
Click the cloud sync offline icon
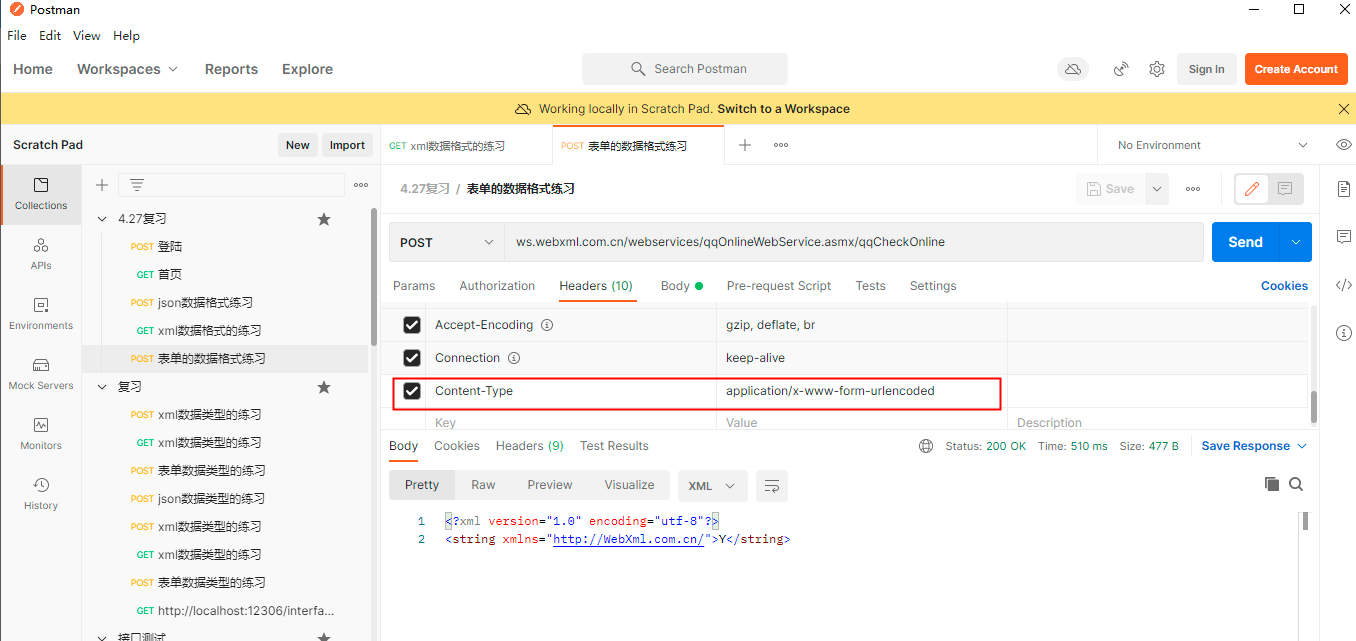tap(1073, 69)
